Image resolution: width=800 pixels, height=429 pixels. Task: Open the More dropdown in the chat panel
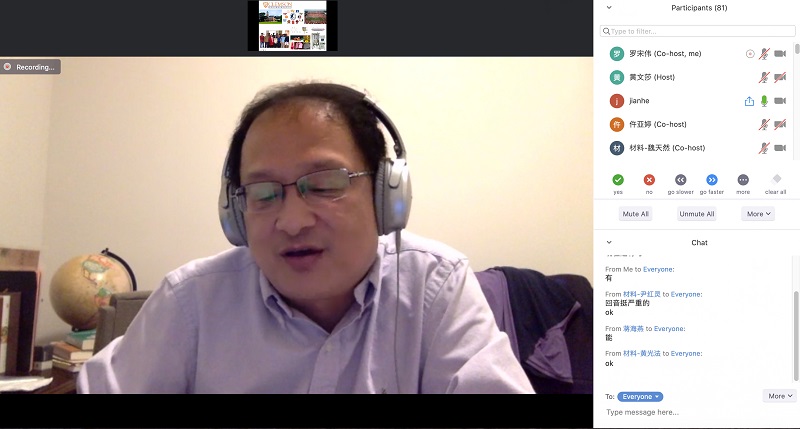(x=779, y=396)
